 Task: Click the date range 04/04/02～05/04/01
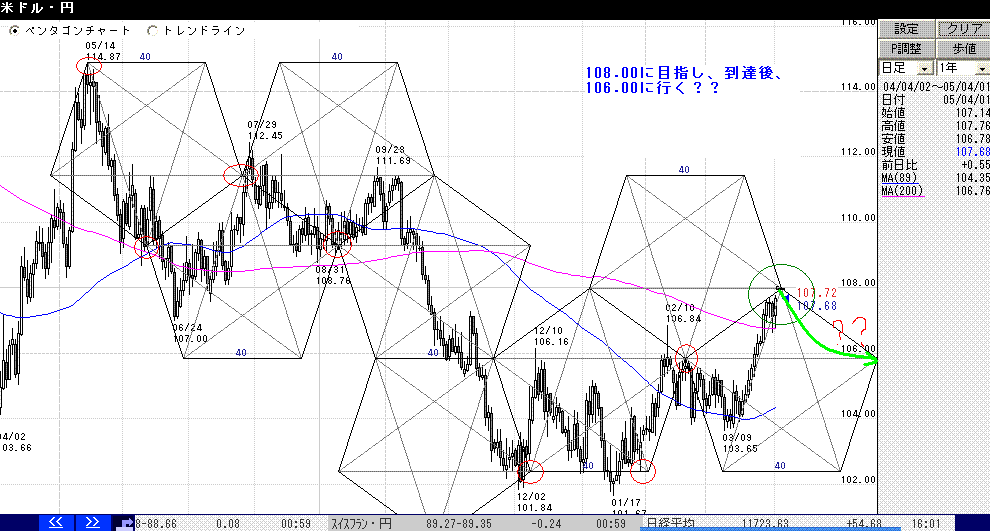(936, 87)
